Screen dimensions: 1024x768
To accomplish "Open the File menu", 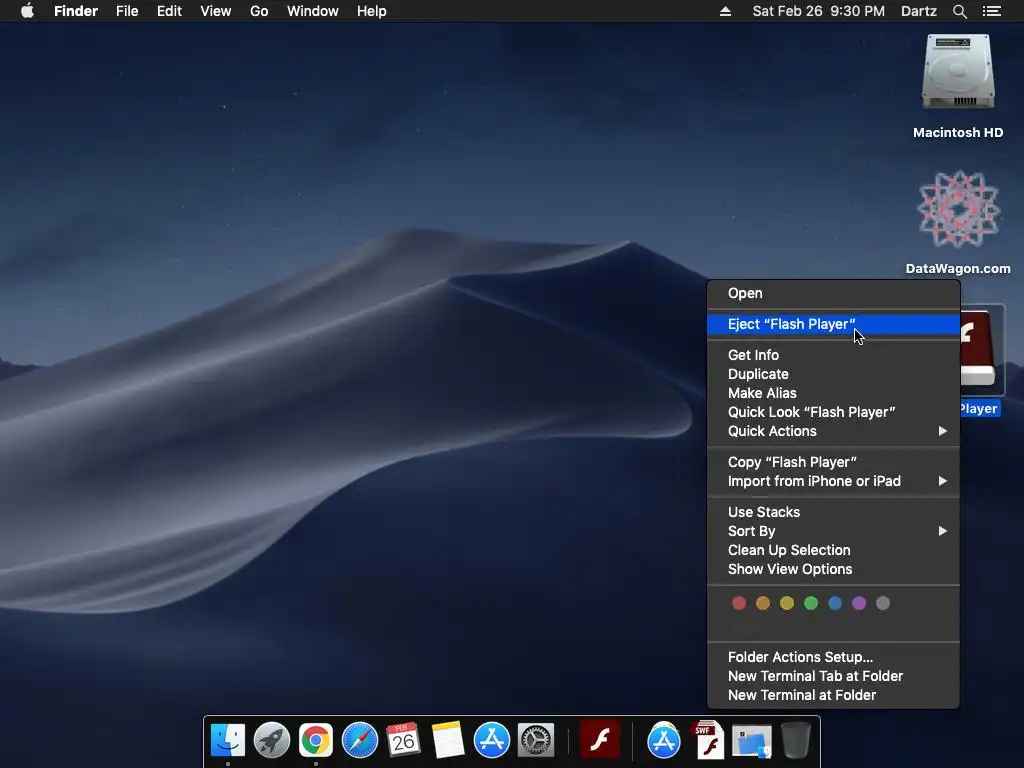I will [127, 11].
